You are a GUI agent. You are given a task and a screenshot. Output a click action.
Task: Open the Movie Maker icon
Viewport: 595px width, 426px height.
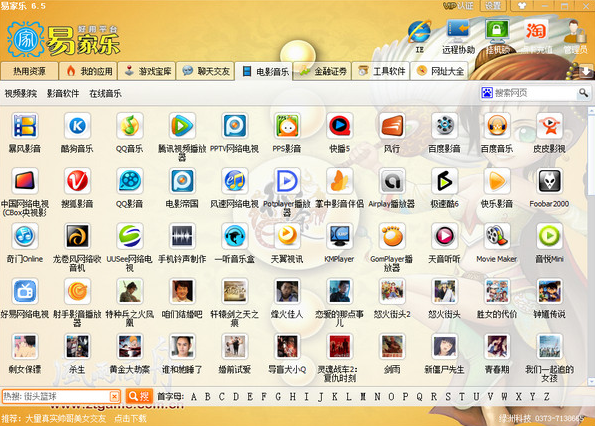click(497, 236)
